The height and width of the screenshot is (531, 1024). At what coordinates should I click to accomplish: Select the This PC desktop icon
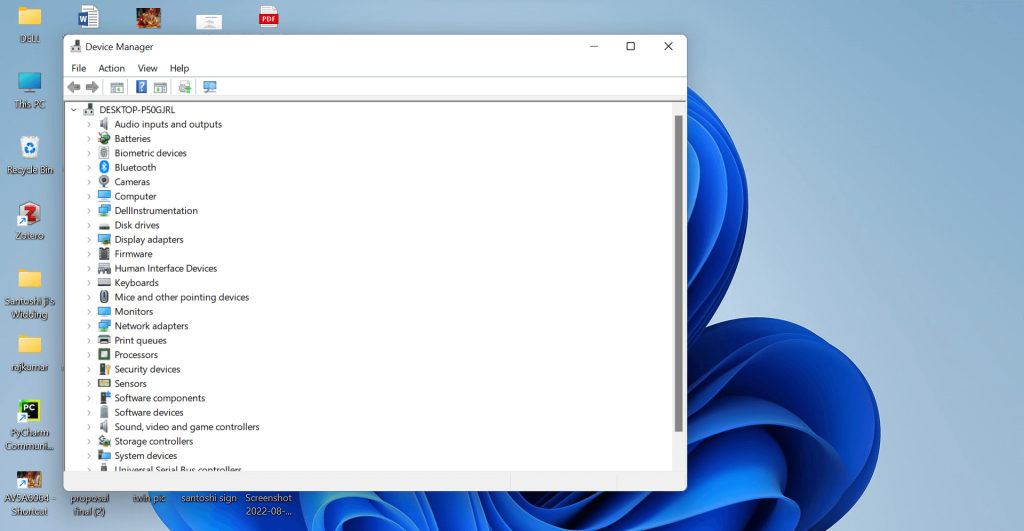pos(29,91)
